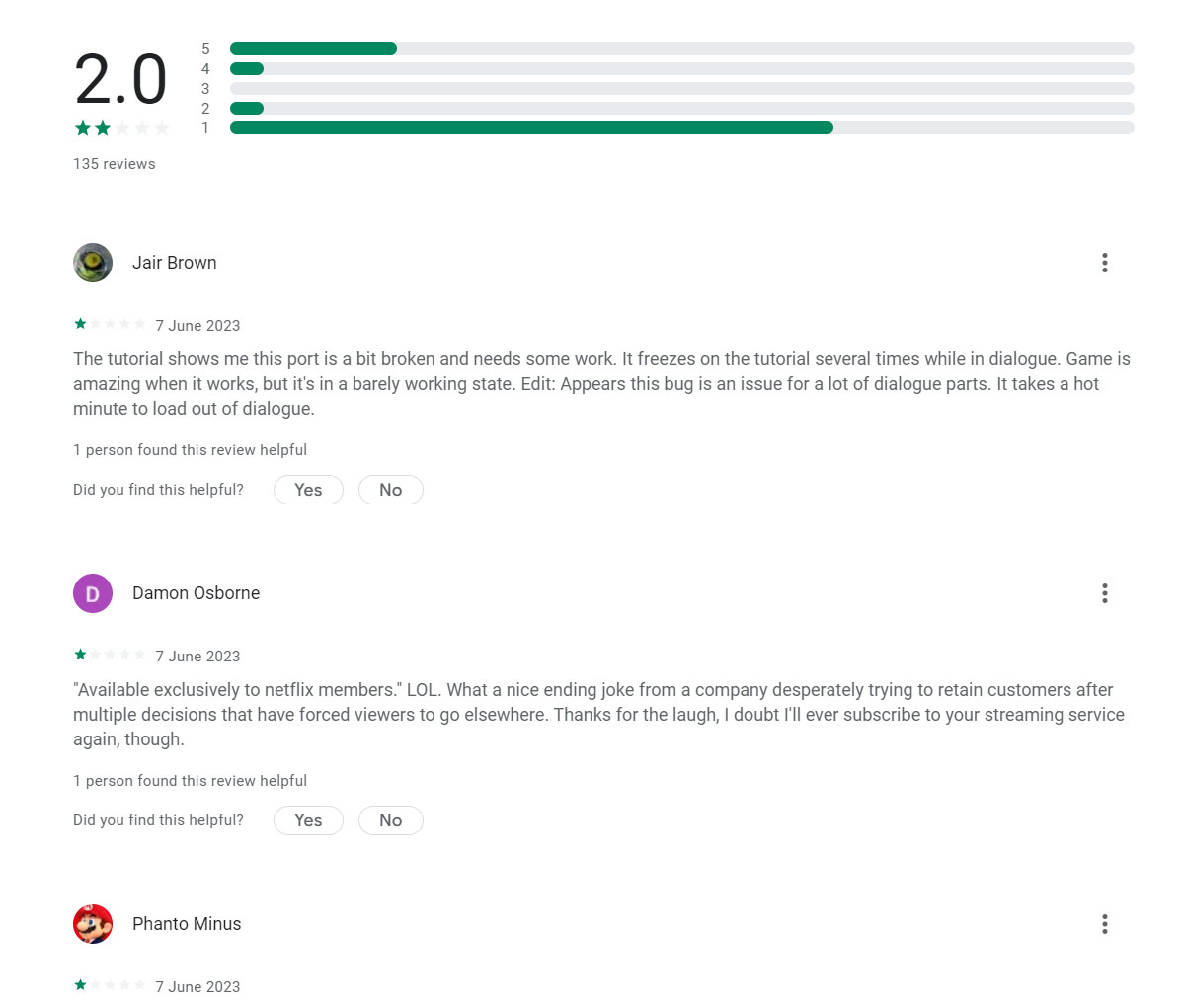
Task: Open the options menu for Damon Osborne's review
Action: pos(1104,593)
